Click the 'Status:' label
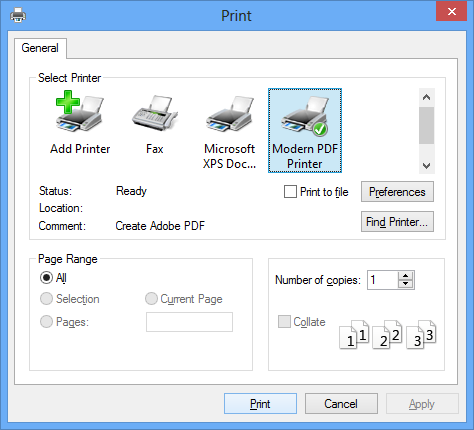 click(x=55, y=191)
